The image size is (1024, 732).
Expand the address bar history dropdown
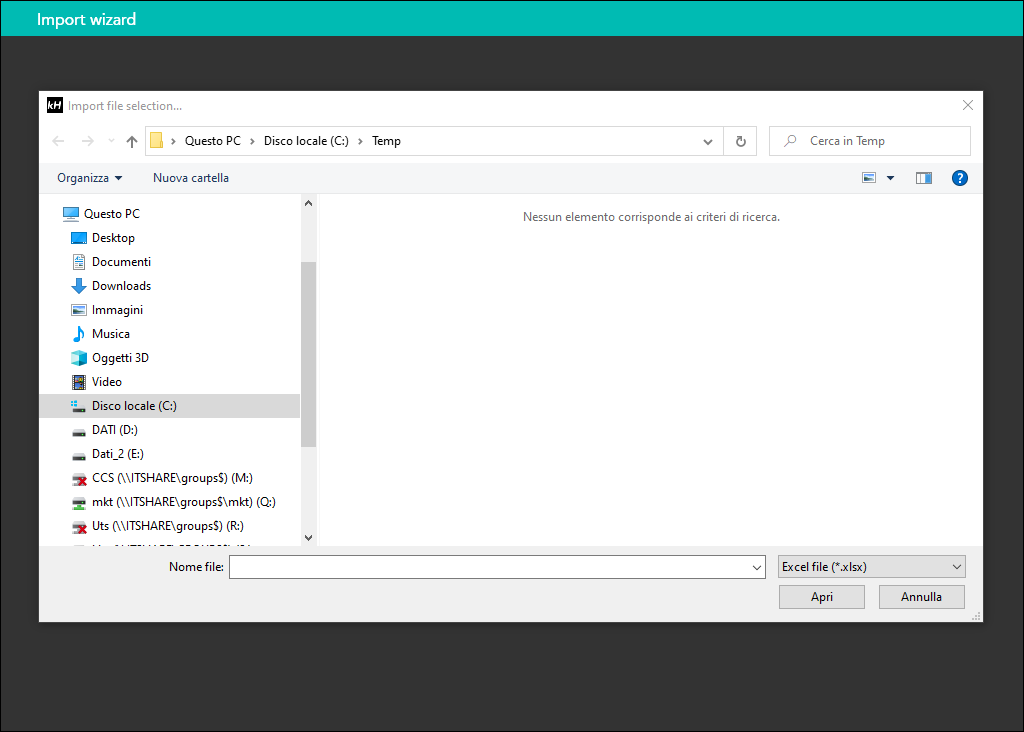tap(708, 142)
